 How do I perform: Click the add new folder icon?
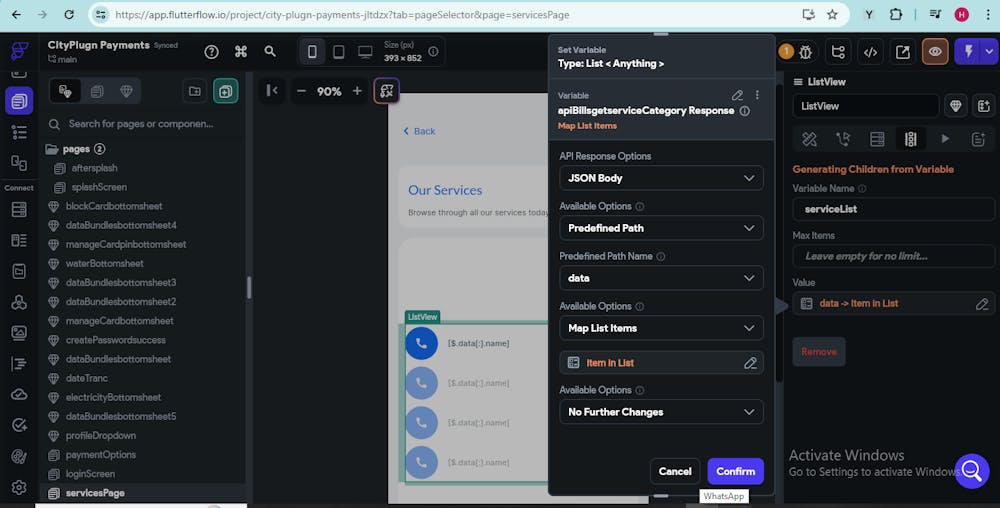tap(195, 91)
